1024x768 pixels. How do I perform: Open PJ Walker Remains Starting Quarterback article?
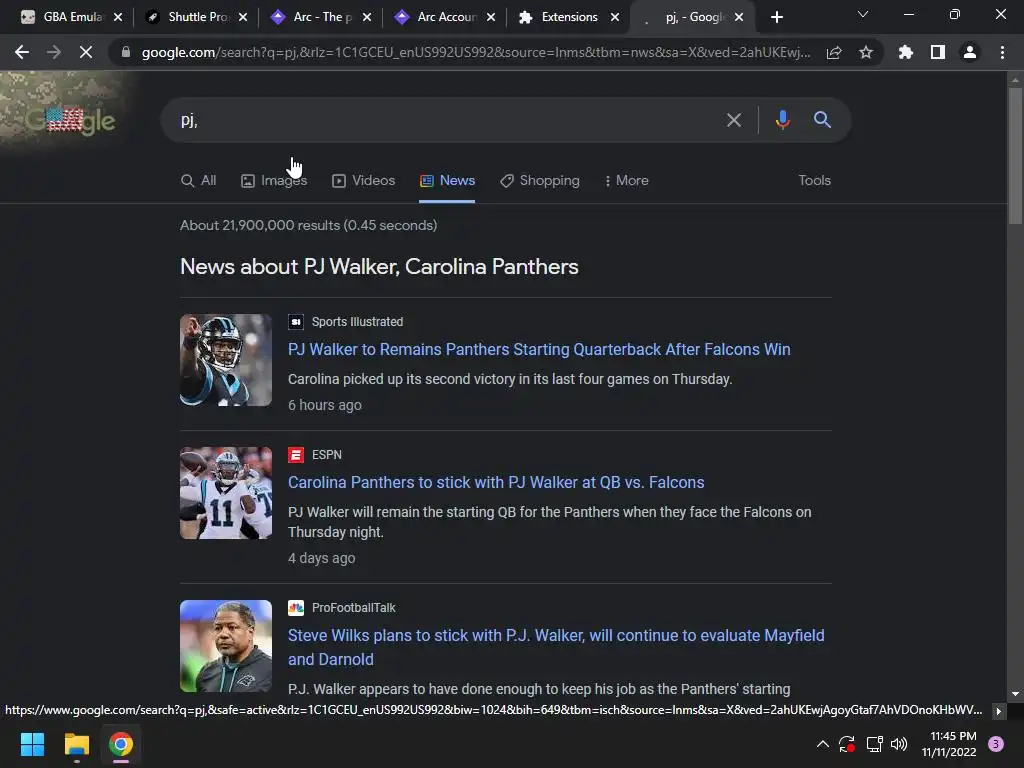pyautogui.click(x=539, y=349)
